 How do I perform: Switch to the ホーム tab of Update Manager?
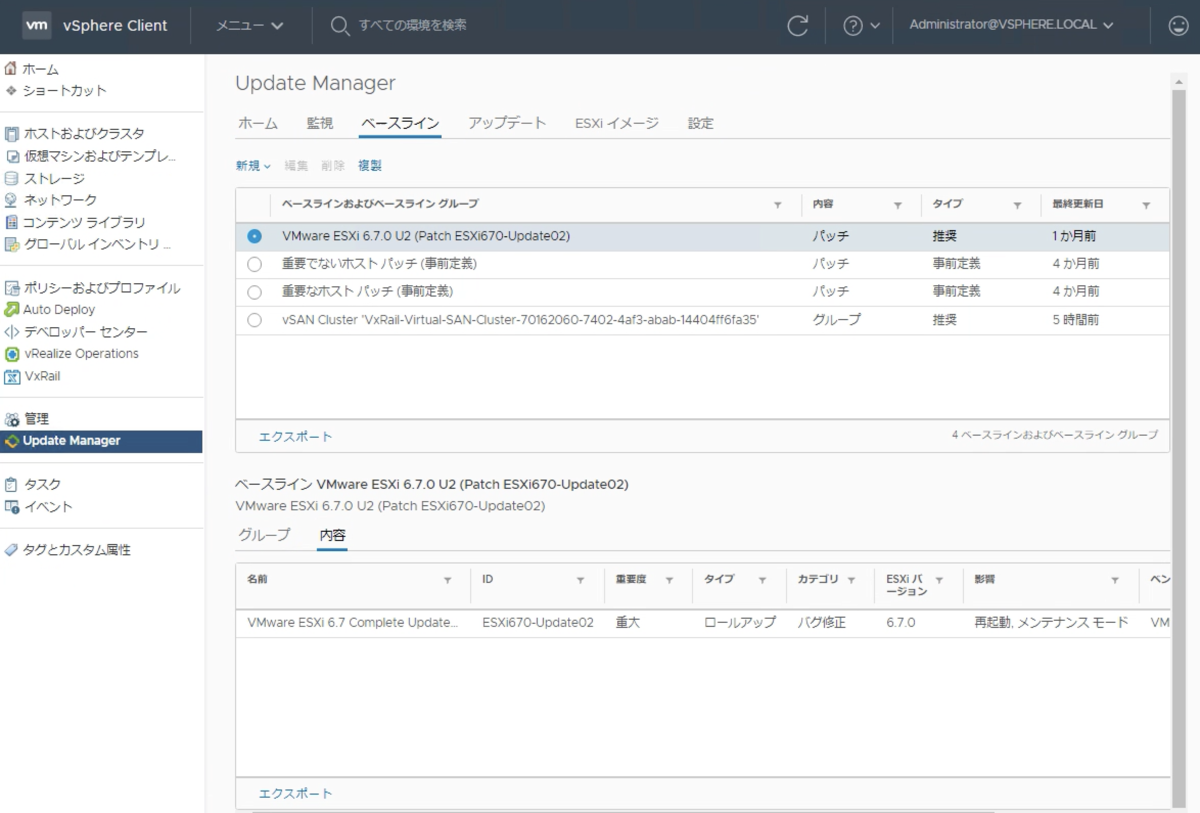click(257, 123)
